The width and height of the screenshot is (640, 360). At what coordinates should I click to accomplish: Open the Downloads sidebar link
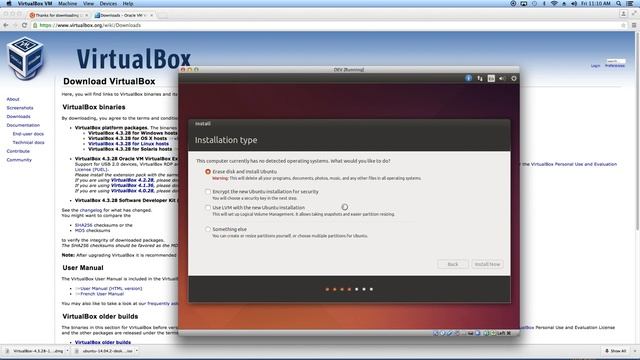coord(18,116)
